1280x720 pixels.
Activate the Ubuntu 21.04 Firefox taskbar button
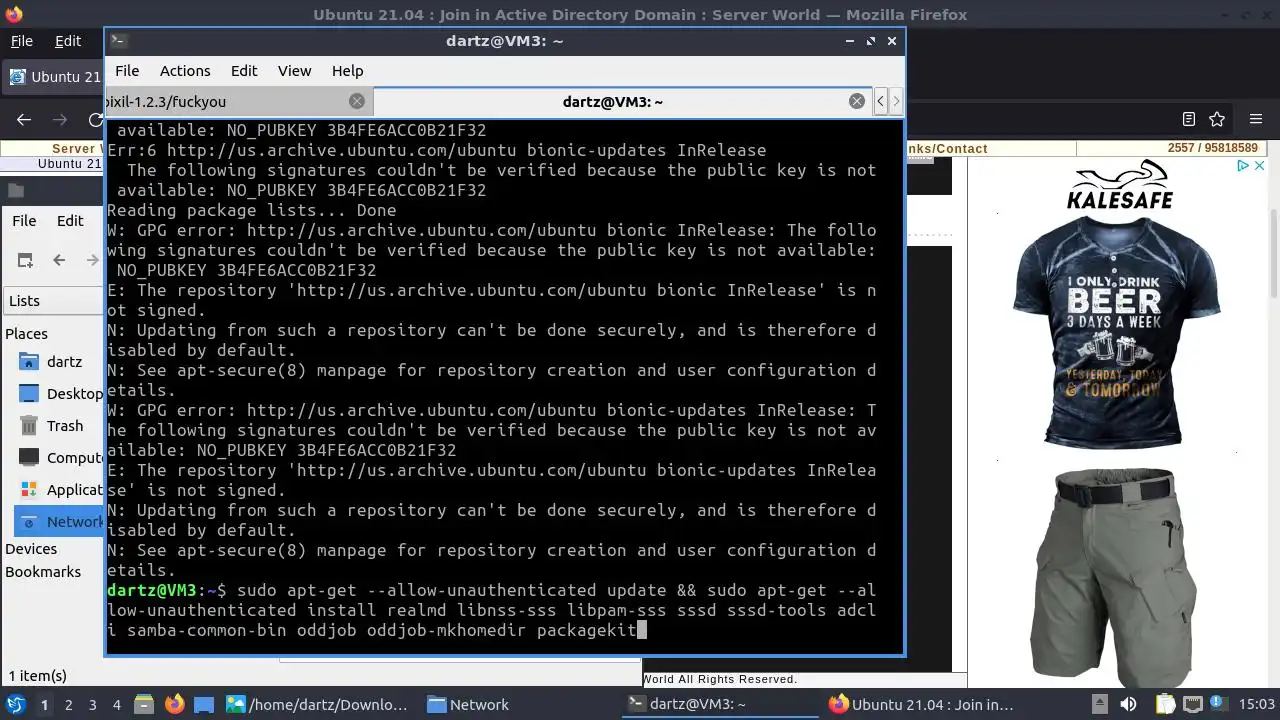click(x=922, y=705)
